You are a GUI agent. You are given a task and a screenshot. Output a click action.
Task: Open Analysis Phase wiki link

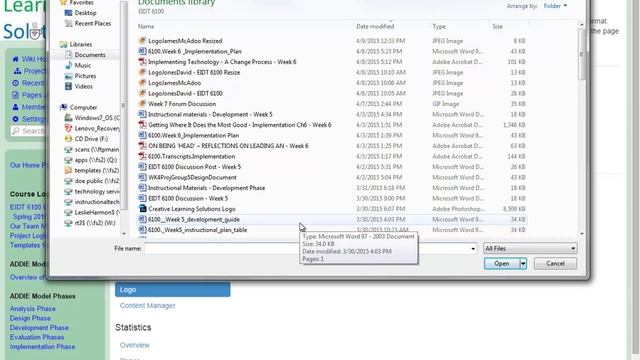32,309
